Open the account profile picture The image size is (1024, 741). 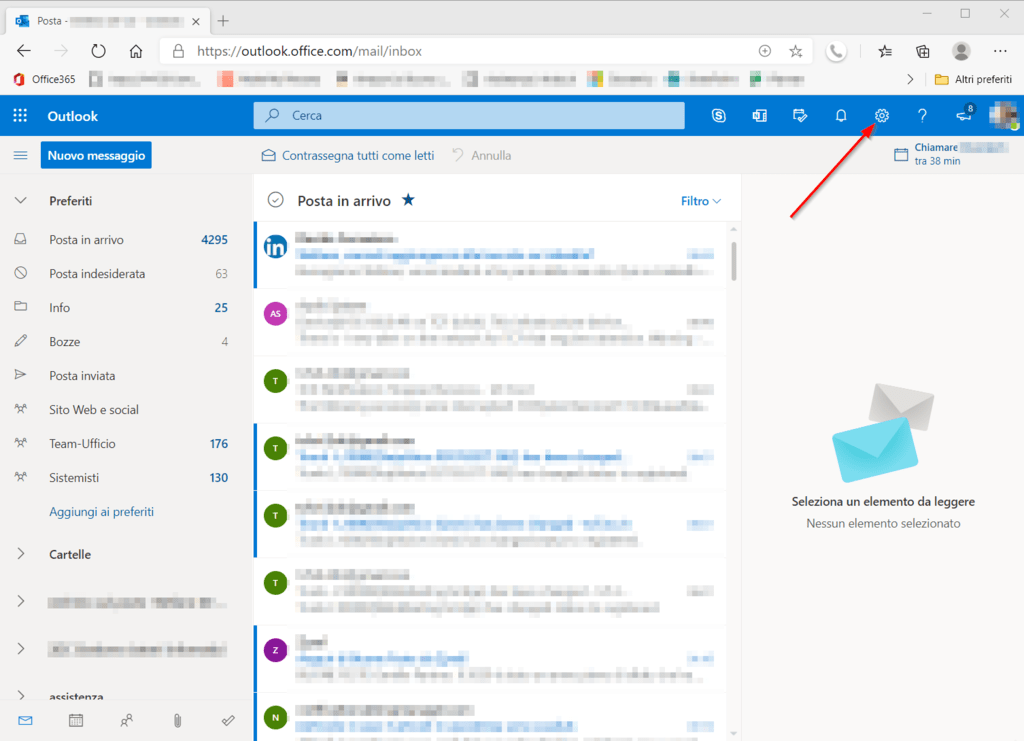click(1003, 116)
